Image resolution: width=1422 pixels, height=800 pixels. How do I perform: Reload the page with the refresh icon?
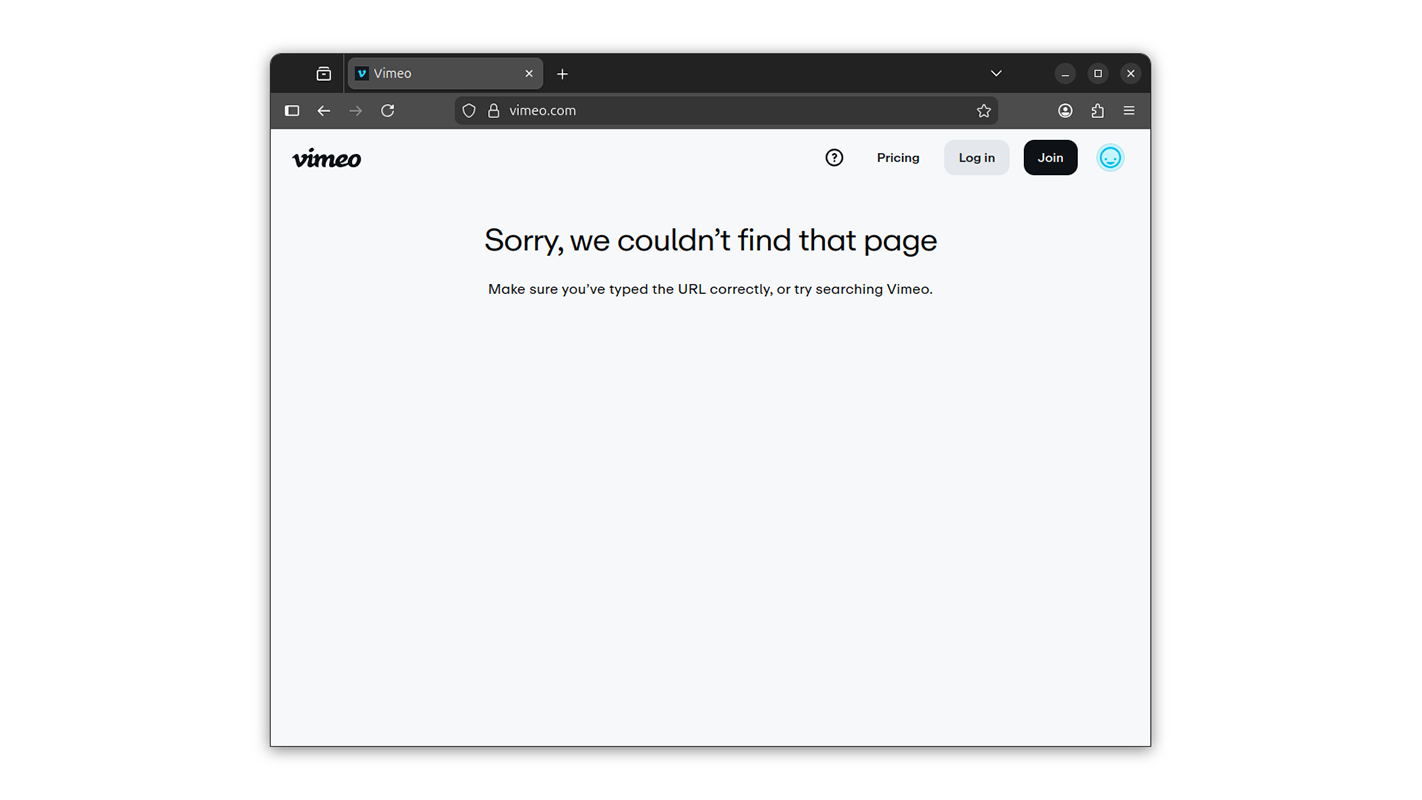(387, 110)
